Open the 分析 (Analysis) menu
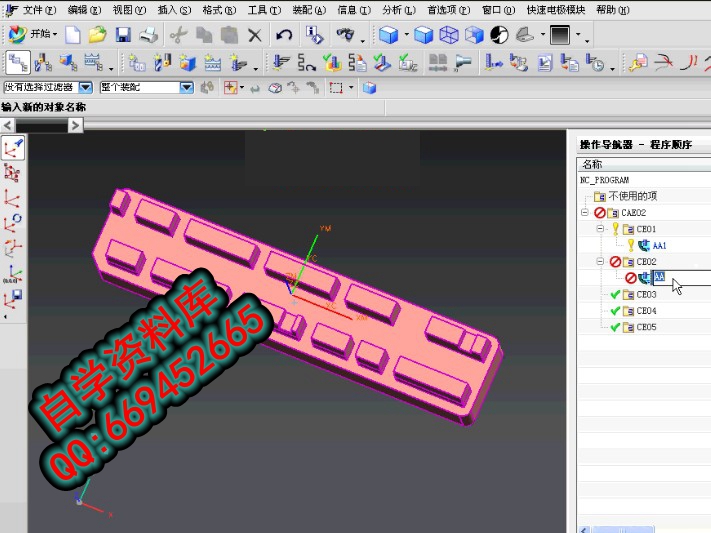The width and height of the screenshot is (711, 533). pyautogui.click(x=398, y=9)
